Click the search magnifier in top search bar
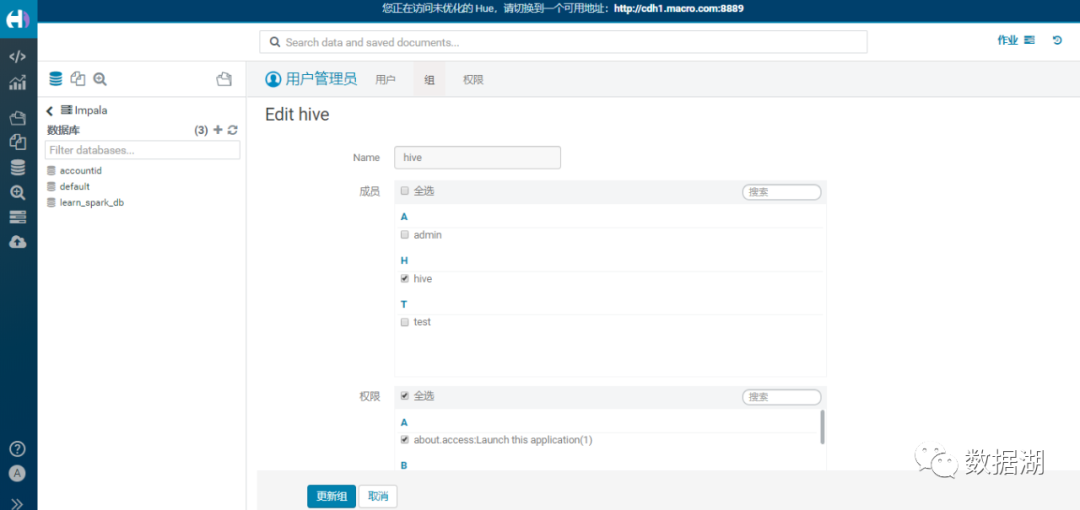The image size is (1080, 510). pyautogui.click(x=275, y=42)
